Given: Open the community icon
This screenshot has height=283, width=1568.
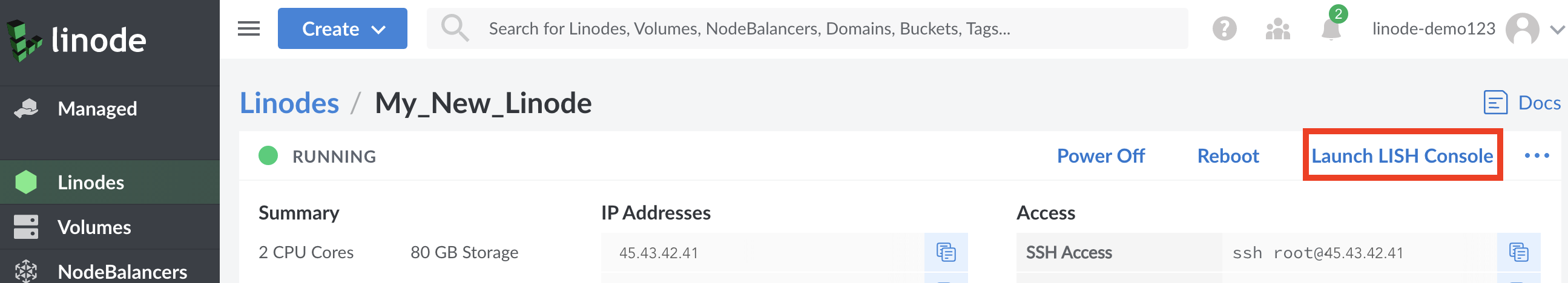Looking at the screenshot, I should click(x=1277, y=28).
